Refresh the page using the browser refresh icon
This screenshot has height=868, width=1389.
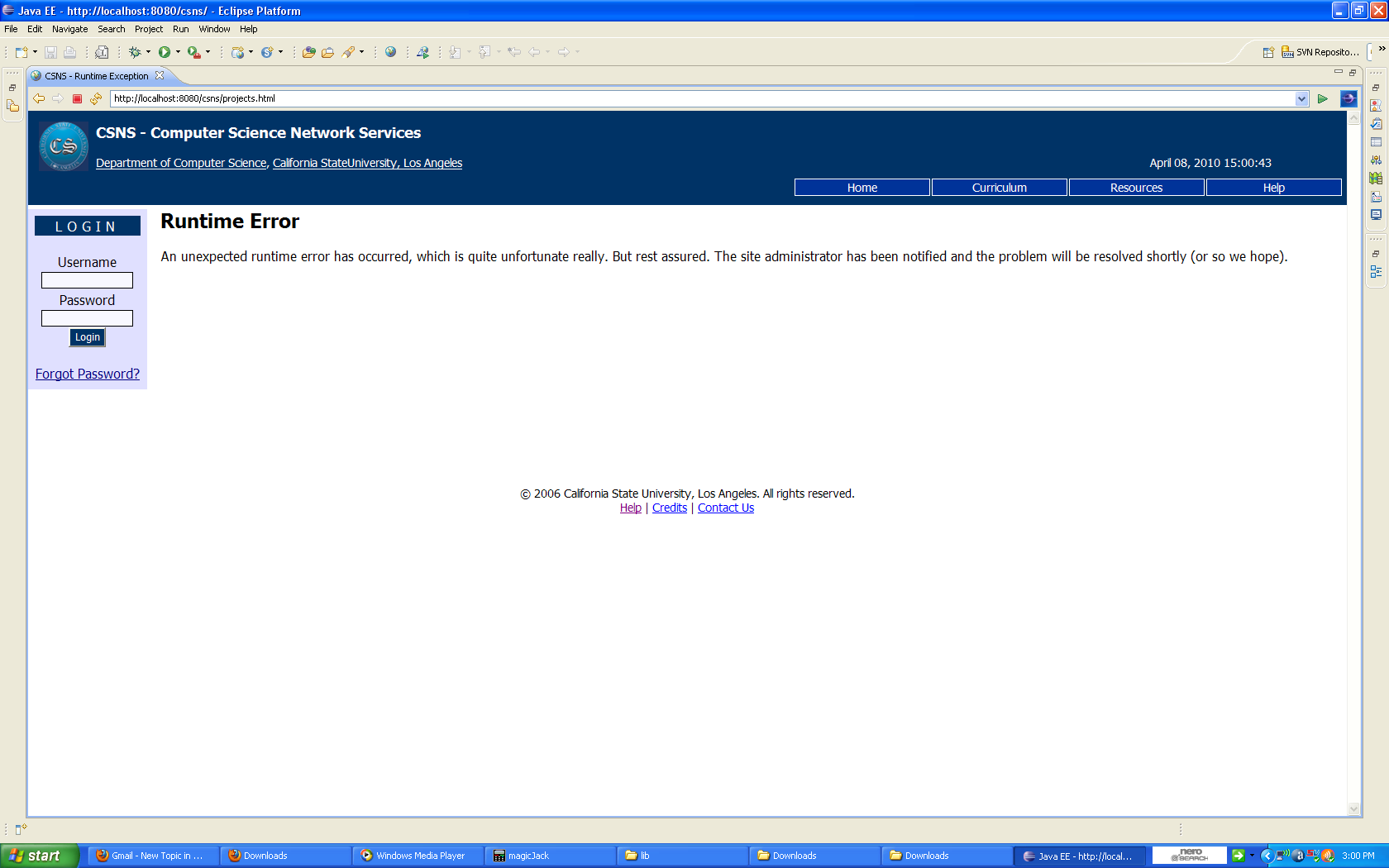96,99
